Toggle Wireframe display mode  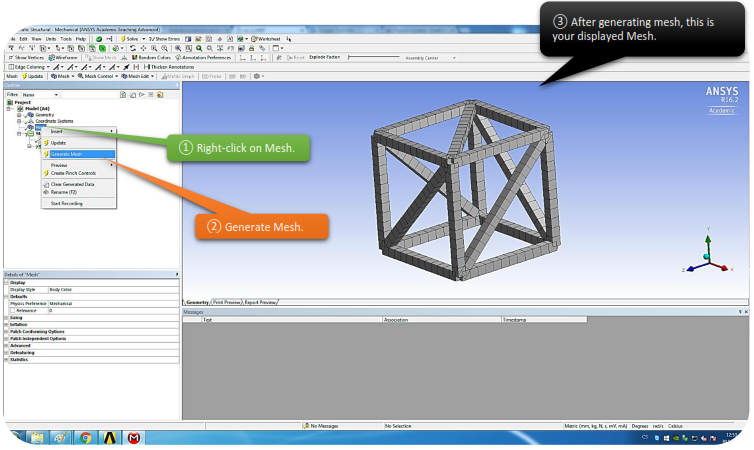pos(64,57)
